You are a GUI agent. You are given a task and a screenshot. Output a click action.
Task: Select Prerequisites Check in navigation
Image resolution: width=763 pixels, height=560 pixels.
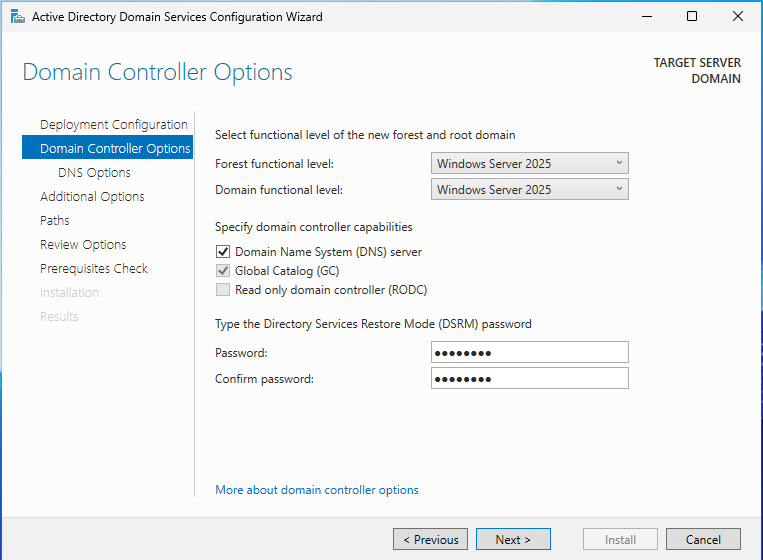(x=94, y=269)
